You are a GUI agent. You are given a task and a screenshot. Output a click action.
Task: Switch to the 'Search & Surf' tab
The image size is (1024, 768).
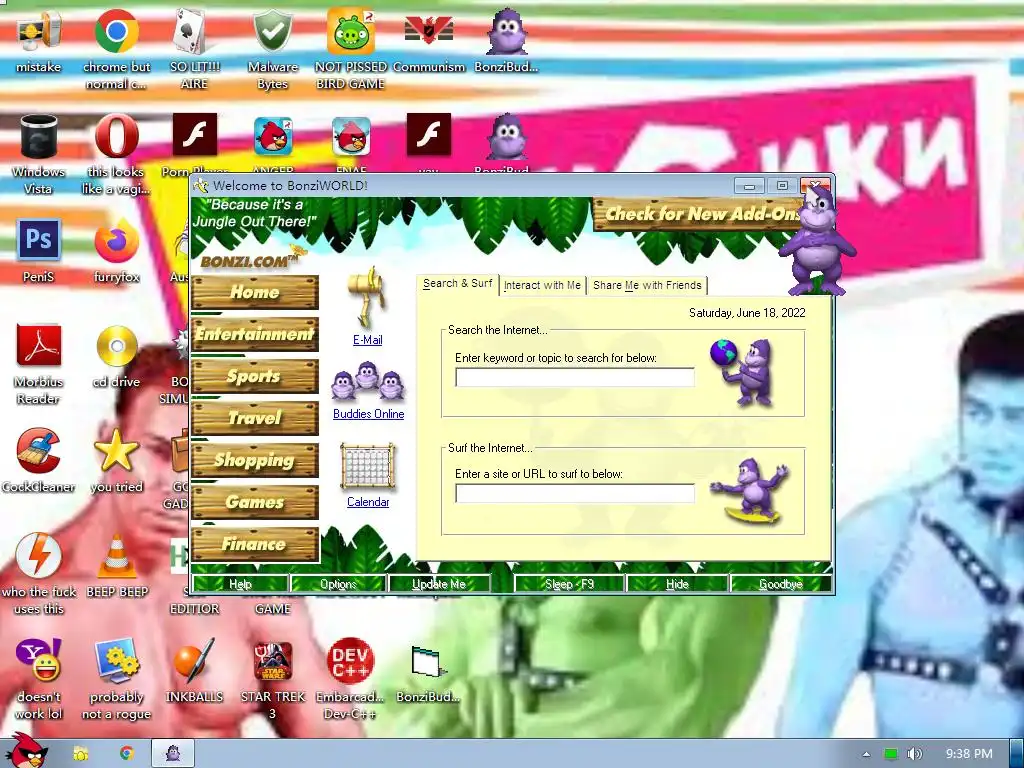point(457,284)
